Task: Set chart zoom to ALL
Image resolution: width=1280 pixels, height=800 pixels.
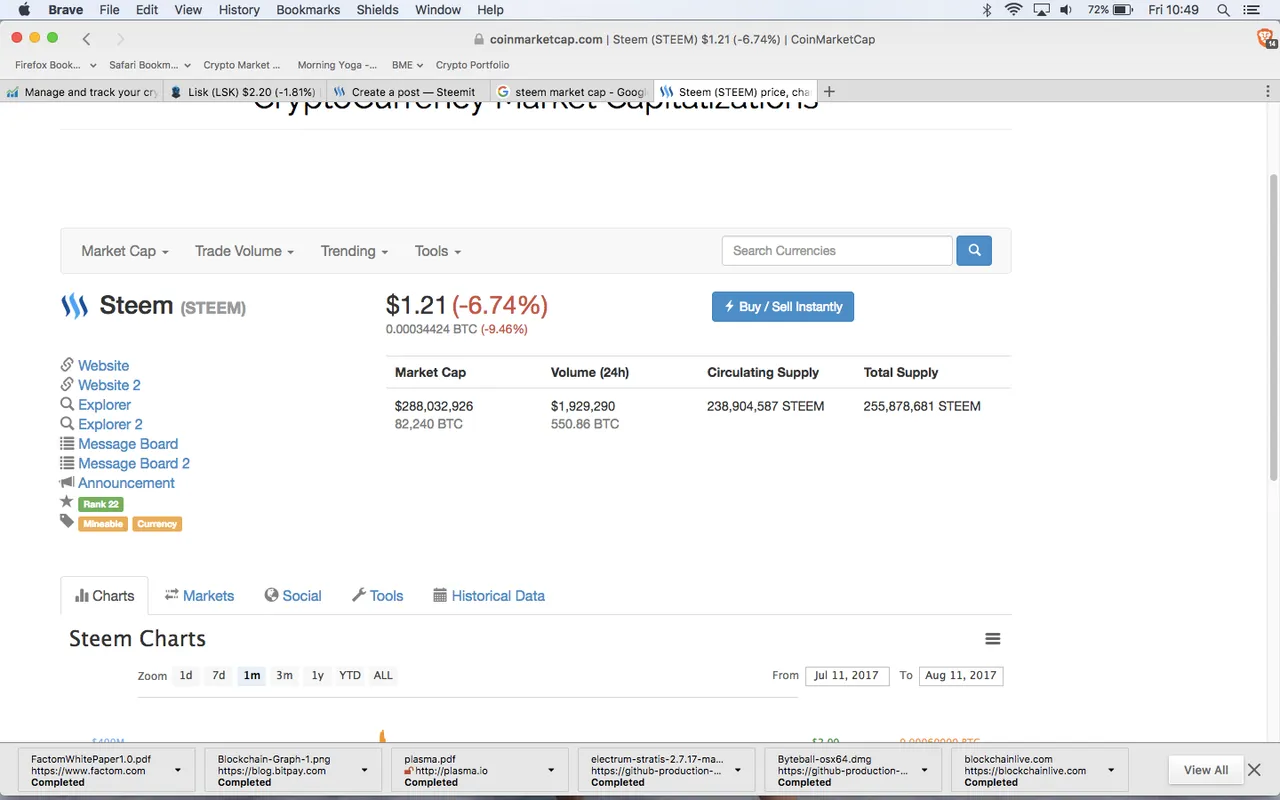Action: point(383,676)
